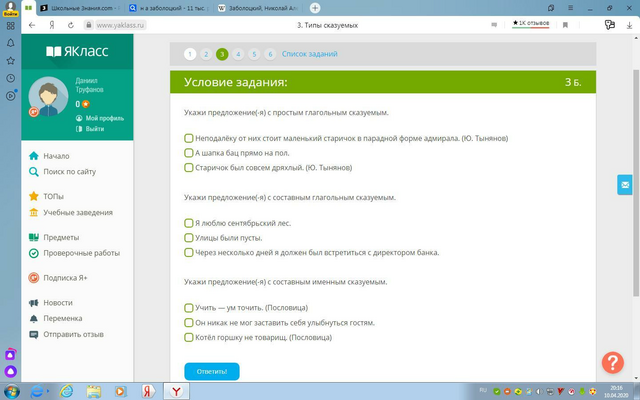Image resolution: width=640 pixels, height=400 pixels.
Task: Open Мой профиль link
Action: [100, 118]
